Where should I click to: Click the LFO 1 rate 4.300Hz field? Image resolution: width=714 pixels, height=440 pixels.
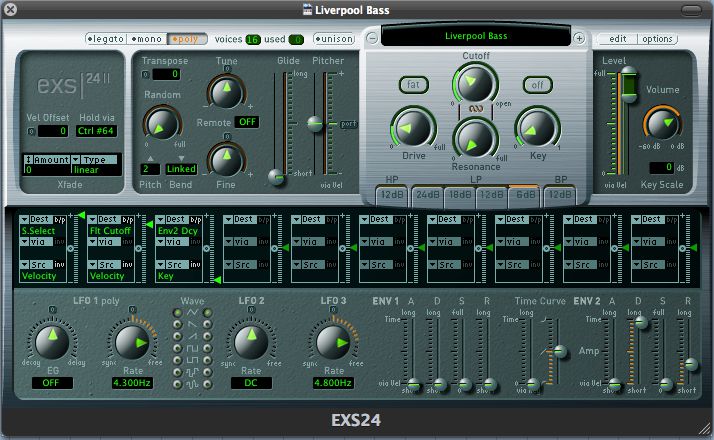132,383
